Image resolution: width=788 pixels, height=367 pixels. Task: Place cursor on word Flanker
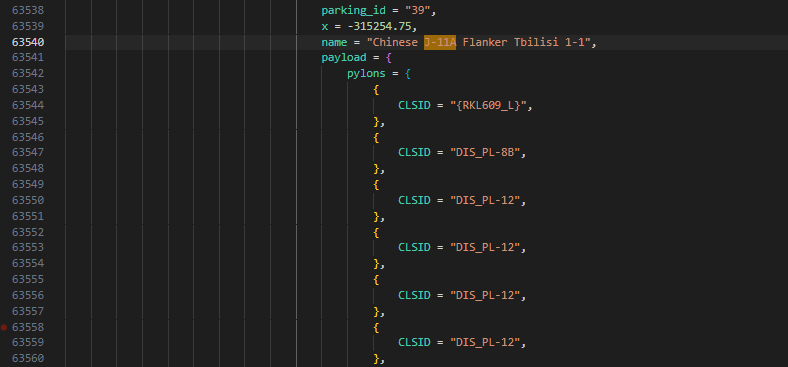coord(485,43)
